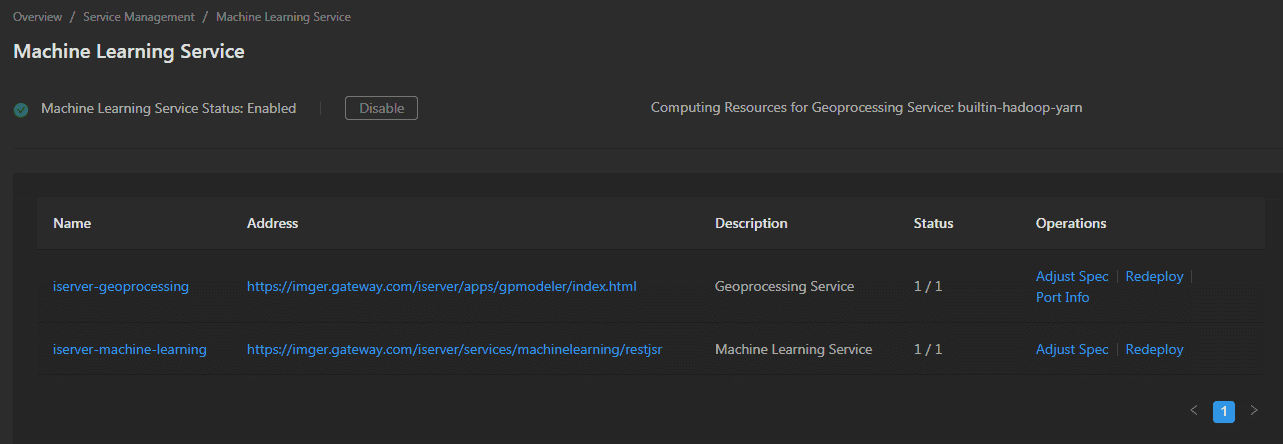The image size is (1283, 444).
Task: Open the gpmodeler index.html address link
Action: tap(441, 286)
